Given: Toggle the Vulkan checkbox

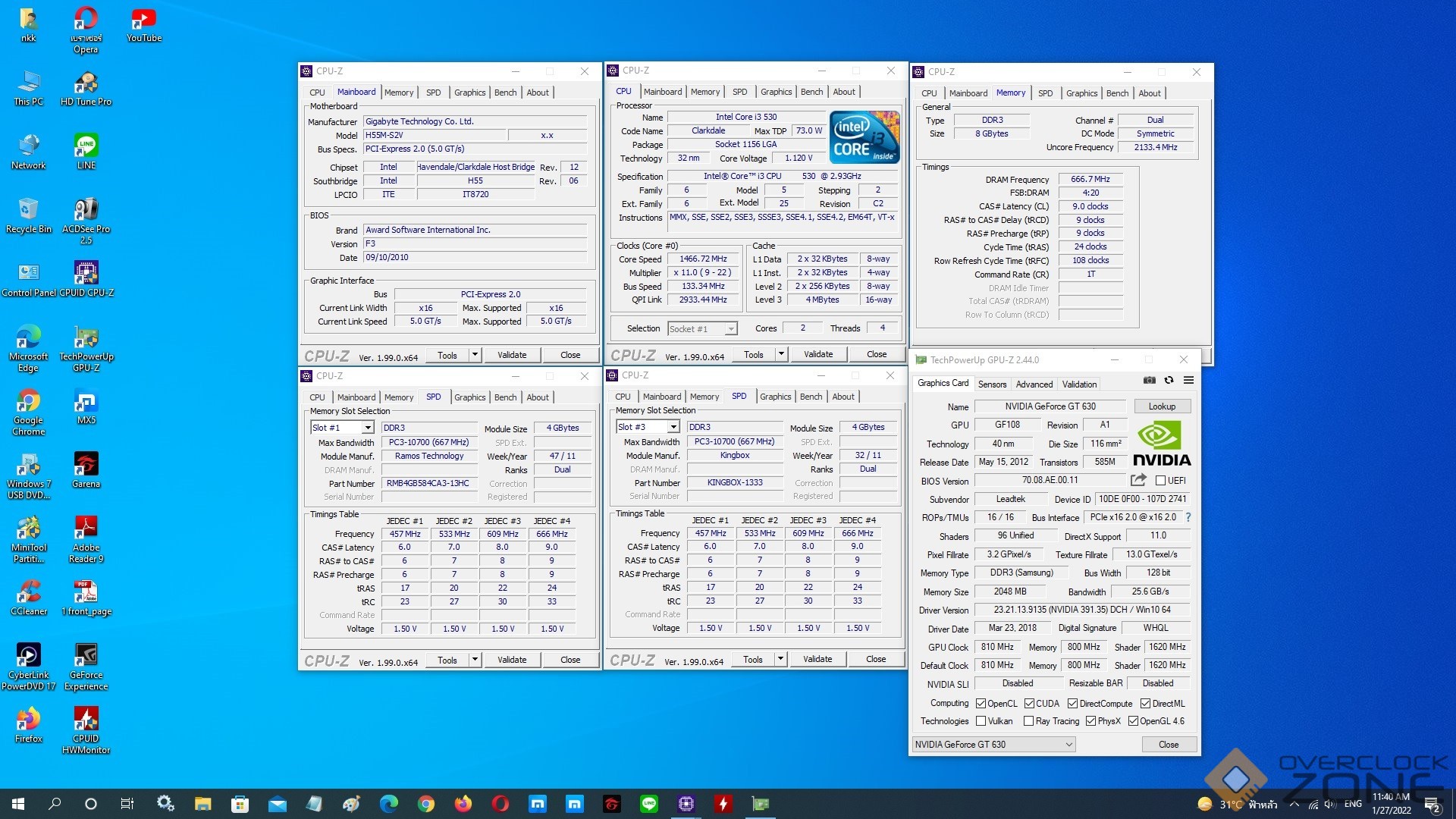Looking at the screenshot, I should click(x=981, y=721).
